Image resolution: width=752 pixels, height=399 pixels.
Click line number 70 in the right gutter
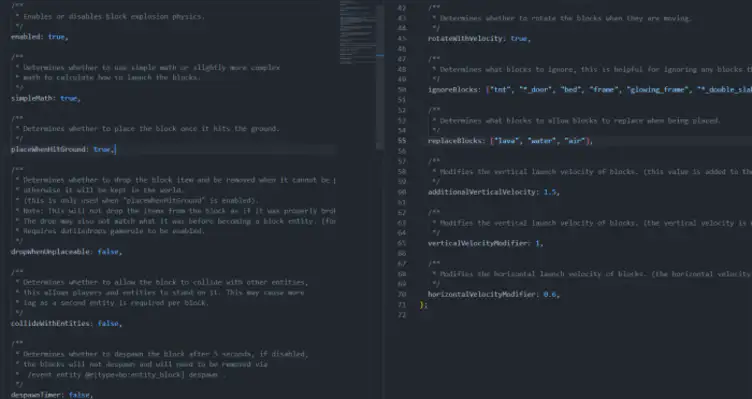point(401,294)
